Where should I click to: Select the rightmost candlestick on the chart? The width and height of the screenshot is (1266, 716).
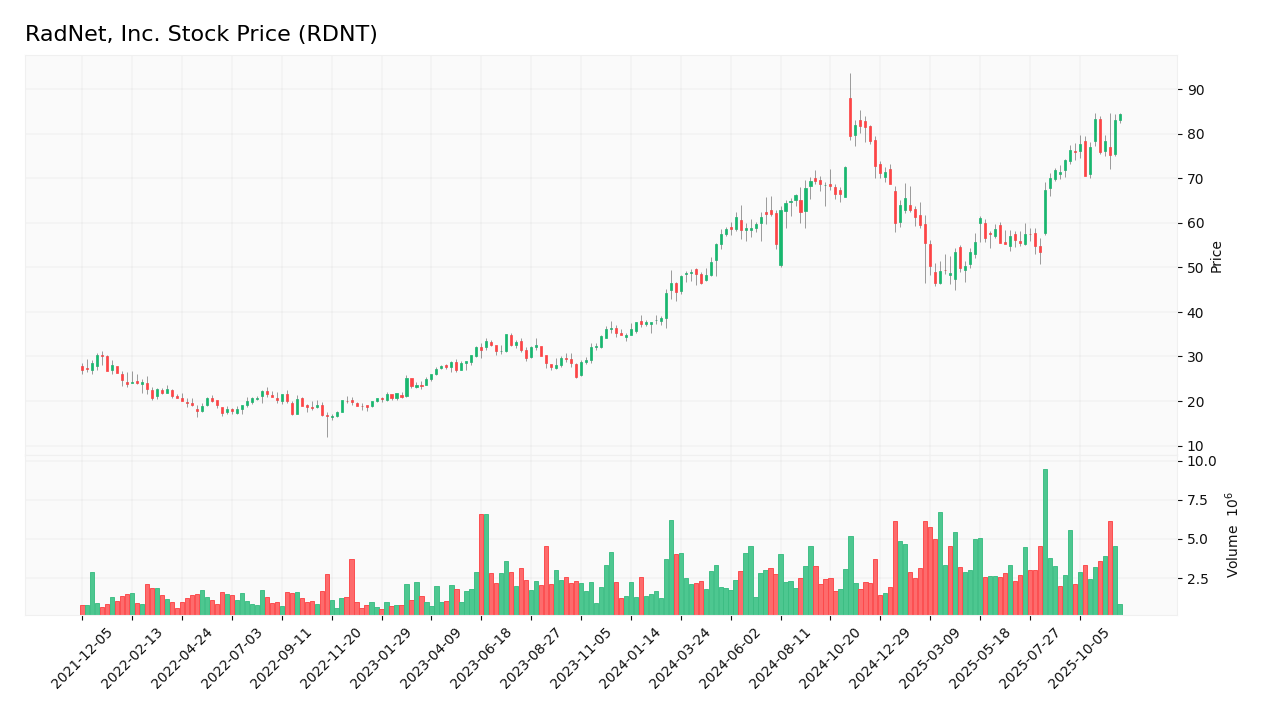(1120, 118)
